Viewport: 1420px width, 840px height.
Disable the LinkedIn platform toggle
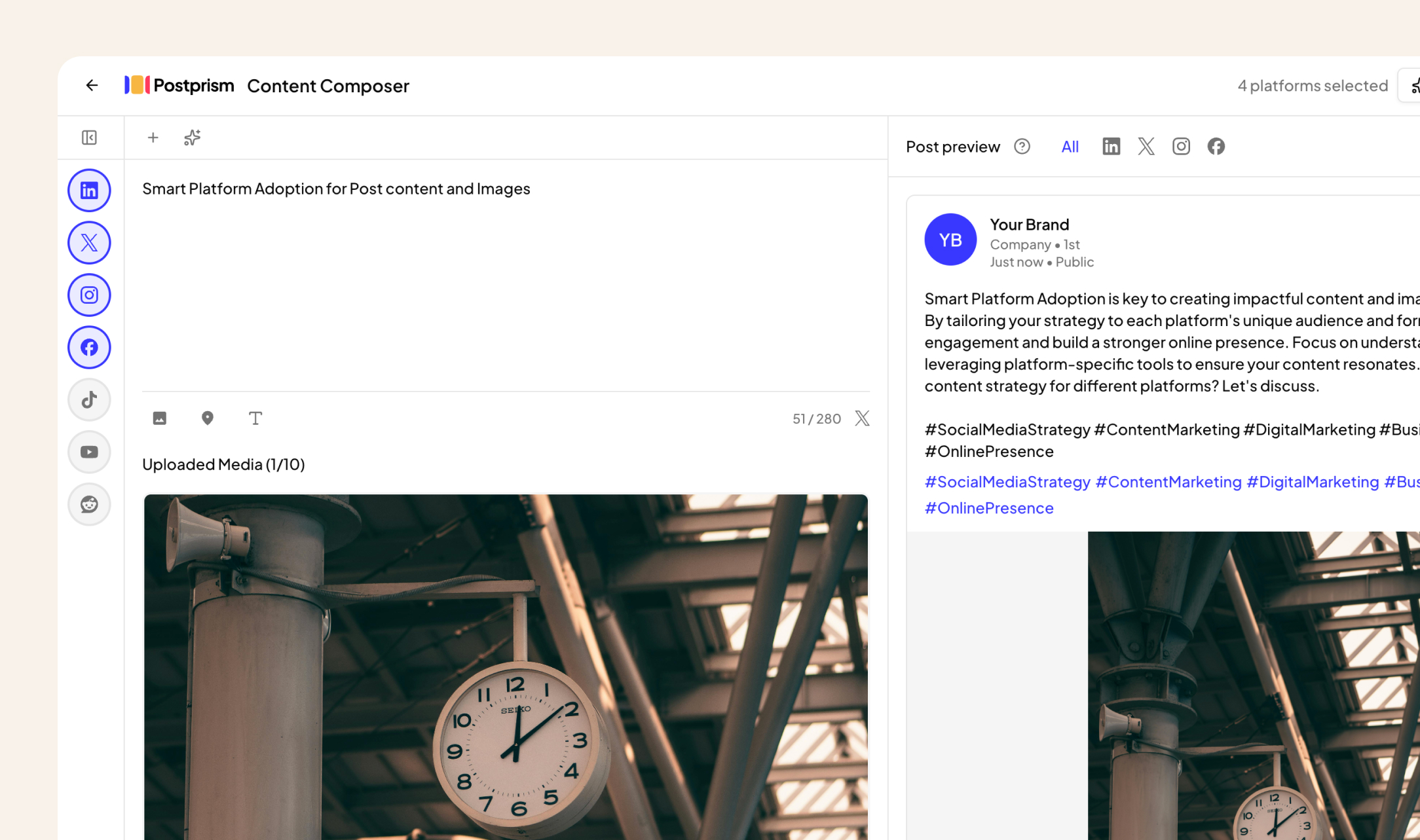pos(89,190)
